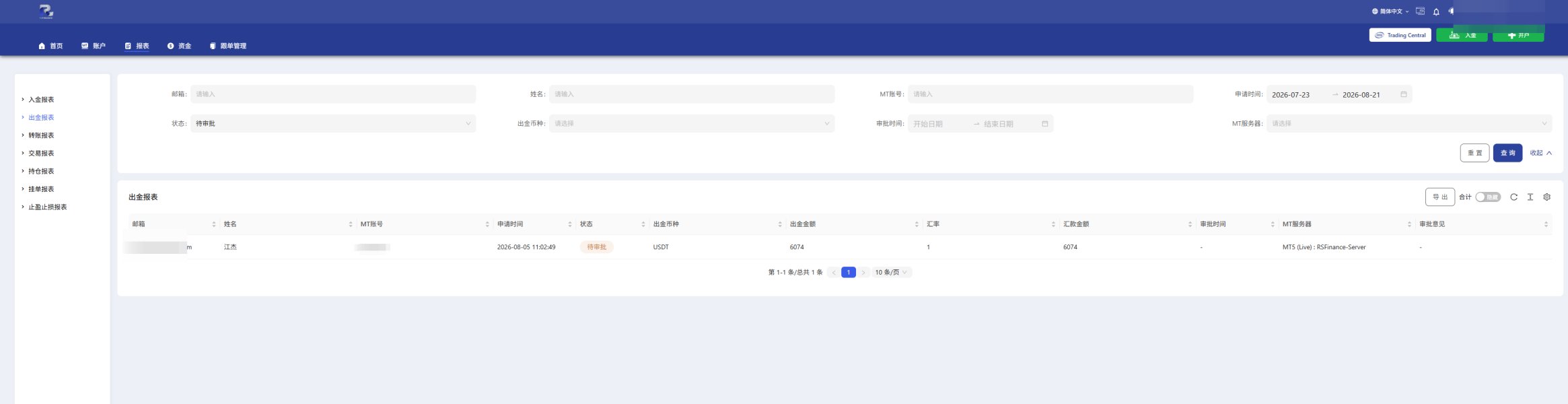The width and height of the screenshot is (1568, 404).
Task: Open the MT服务器 select dropdown
Action: [x=1409, y=124]
